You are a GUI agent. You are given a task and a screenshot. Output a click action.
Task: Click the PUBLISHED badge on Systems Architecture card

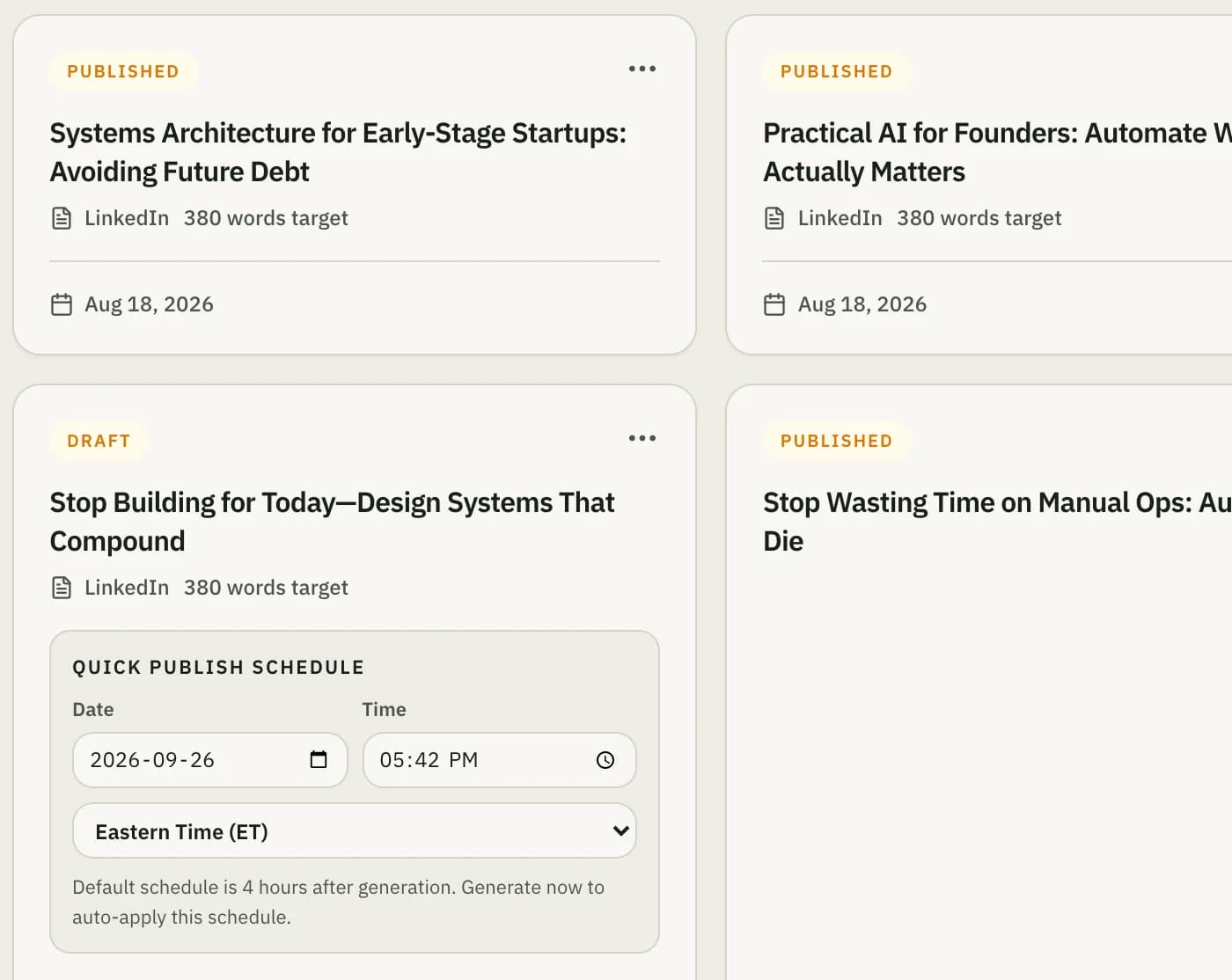click(123, 71)
